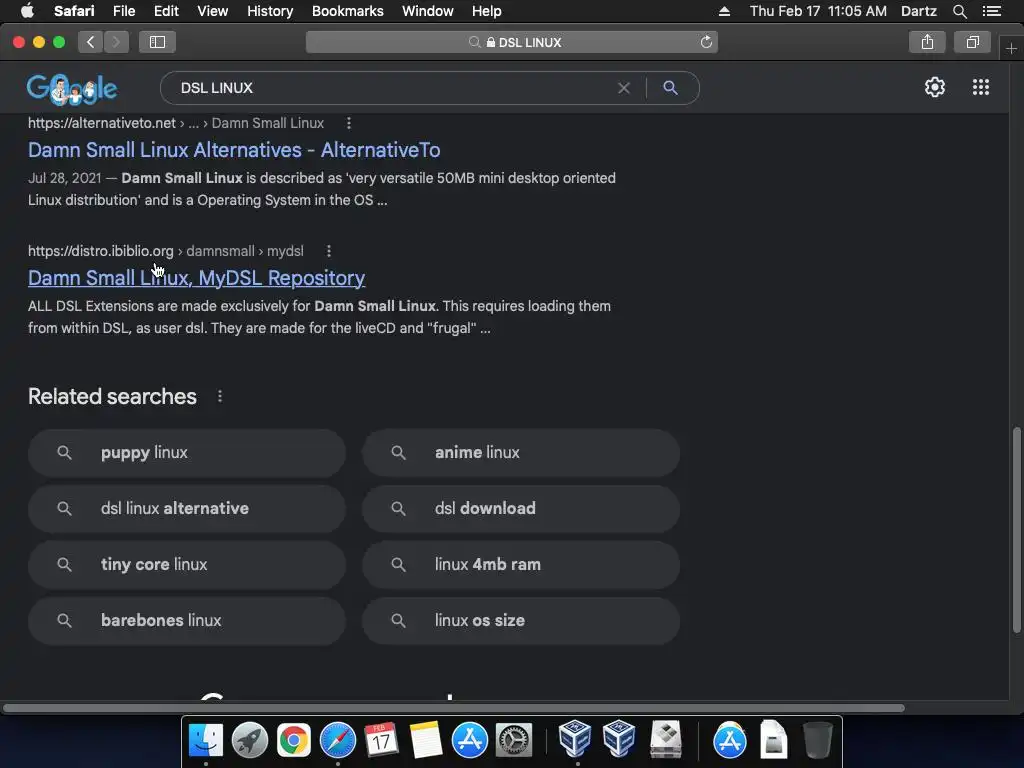Click Spotlight search icon in menu bar

pyautogui.click(x=959, y=11)
